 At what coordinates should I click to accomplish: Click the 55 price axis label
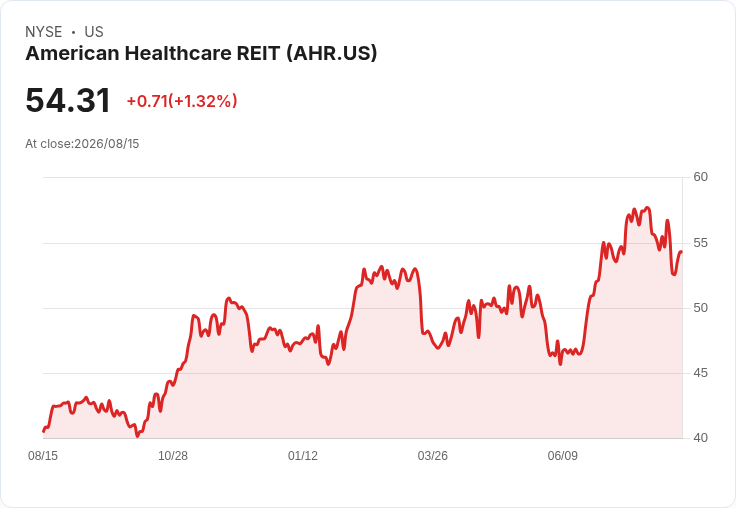(700, 243)
